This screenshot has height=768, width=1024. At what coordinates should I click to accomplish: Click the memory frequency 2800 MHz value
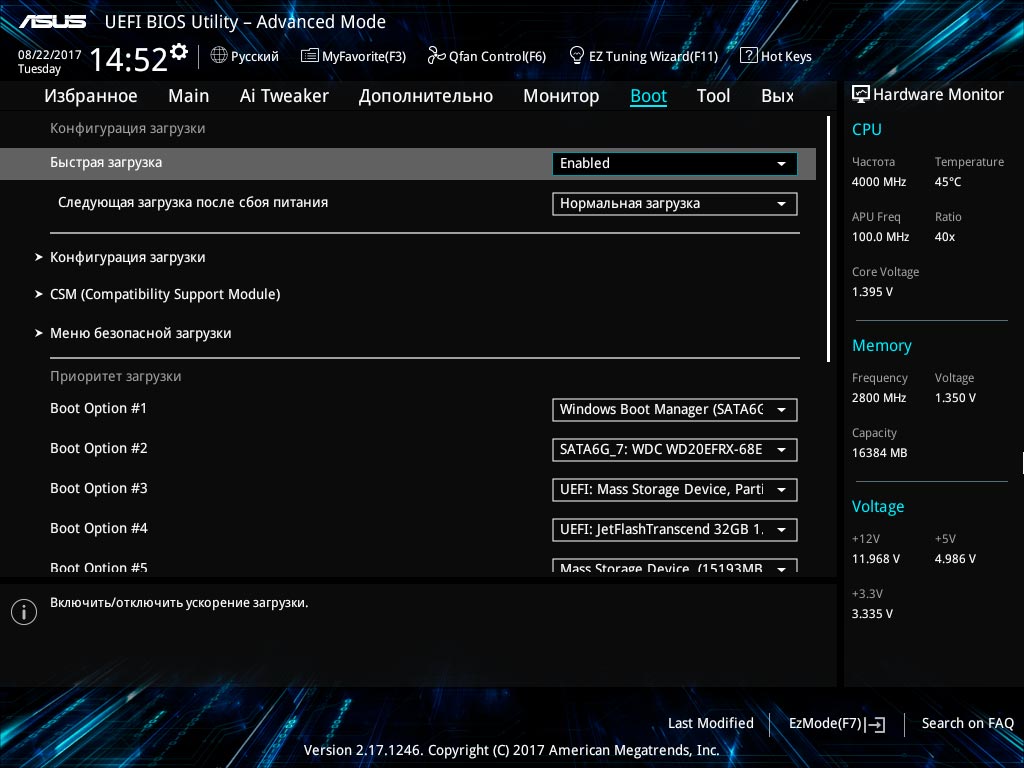[x=879, y=398]
